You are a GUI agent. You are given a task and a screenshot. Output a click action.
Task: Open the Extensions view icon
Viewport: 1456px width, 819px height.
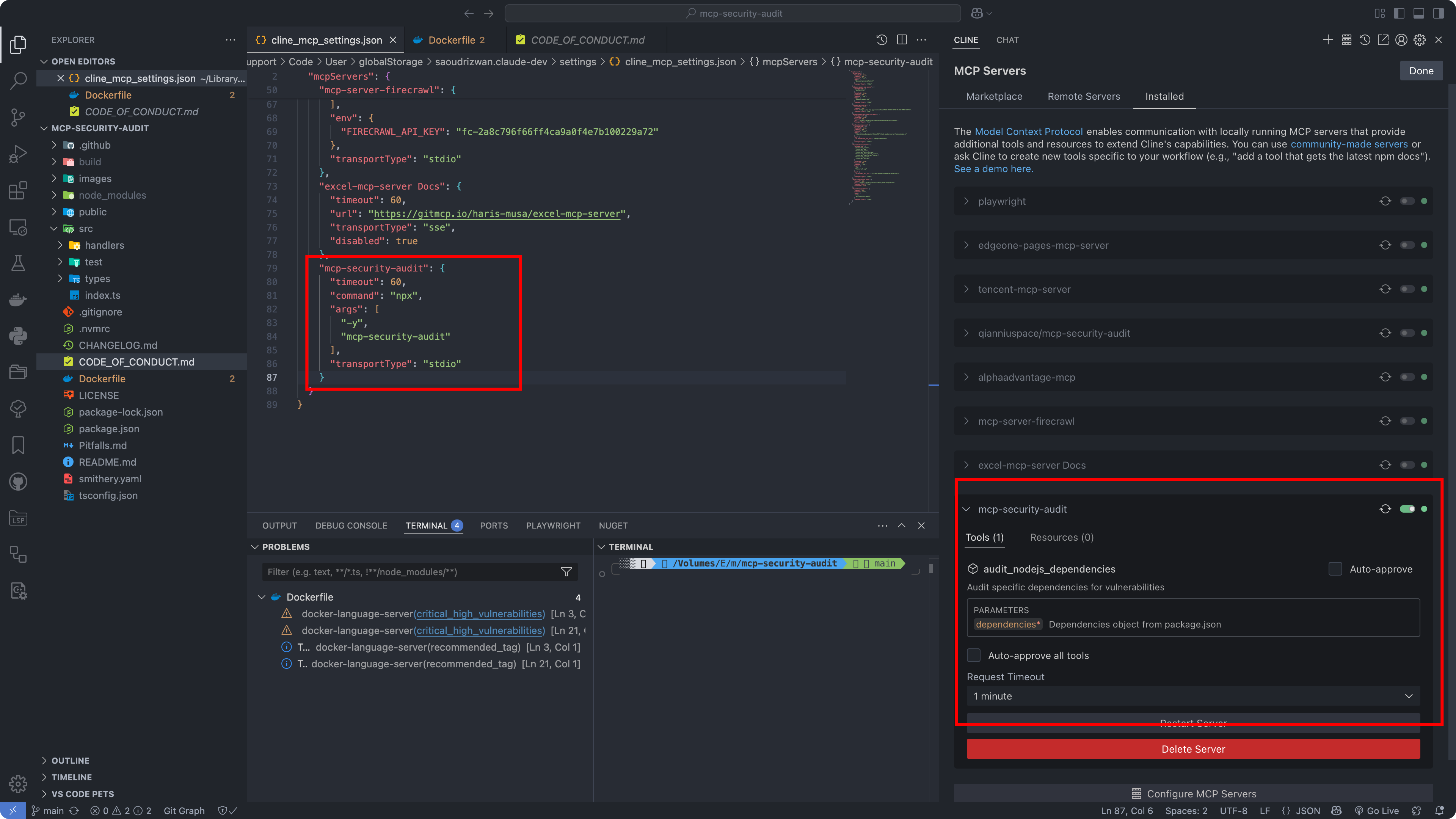click(18, 190)
